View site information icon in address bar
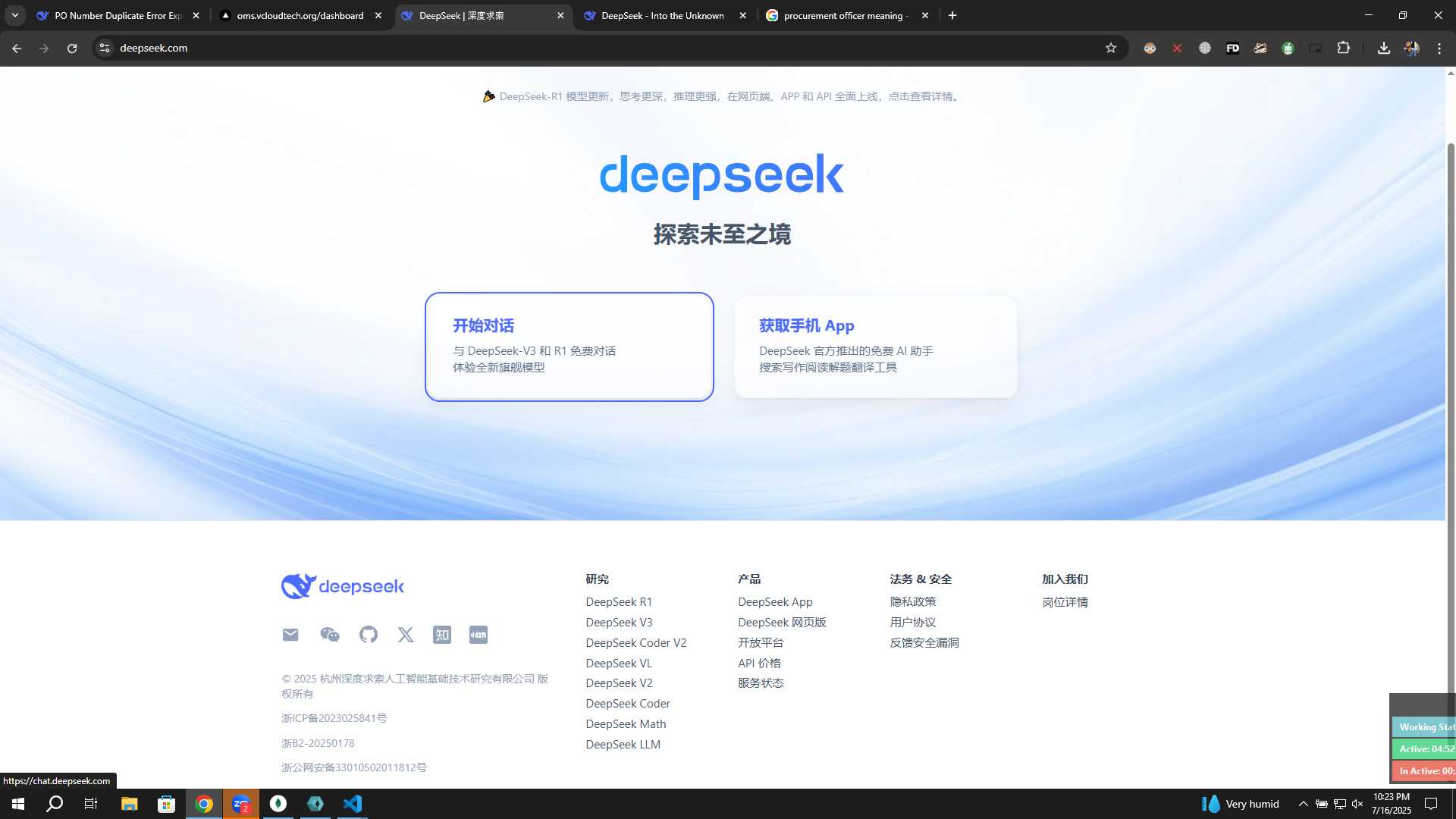 pyautogui.click(x=105, y=48)
